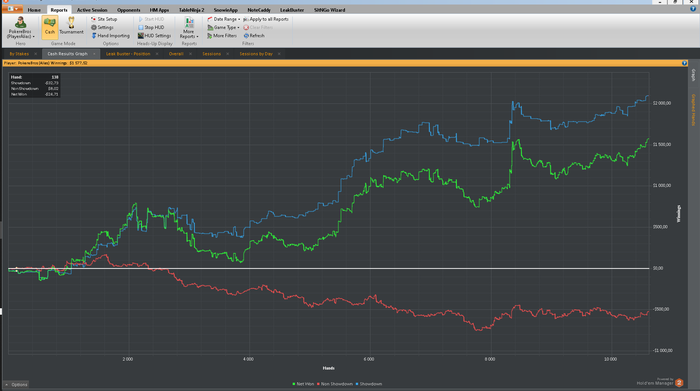700x391 pixels.
Task: Click the hand info box on graph
Action: [34, 86]
